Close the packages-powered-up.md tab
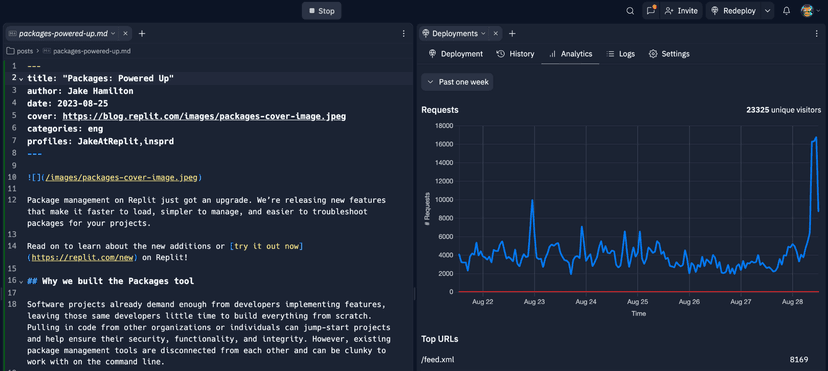 click(125, 33)
